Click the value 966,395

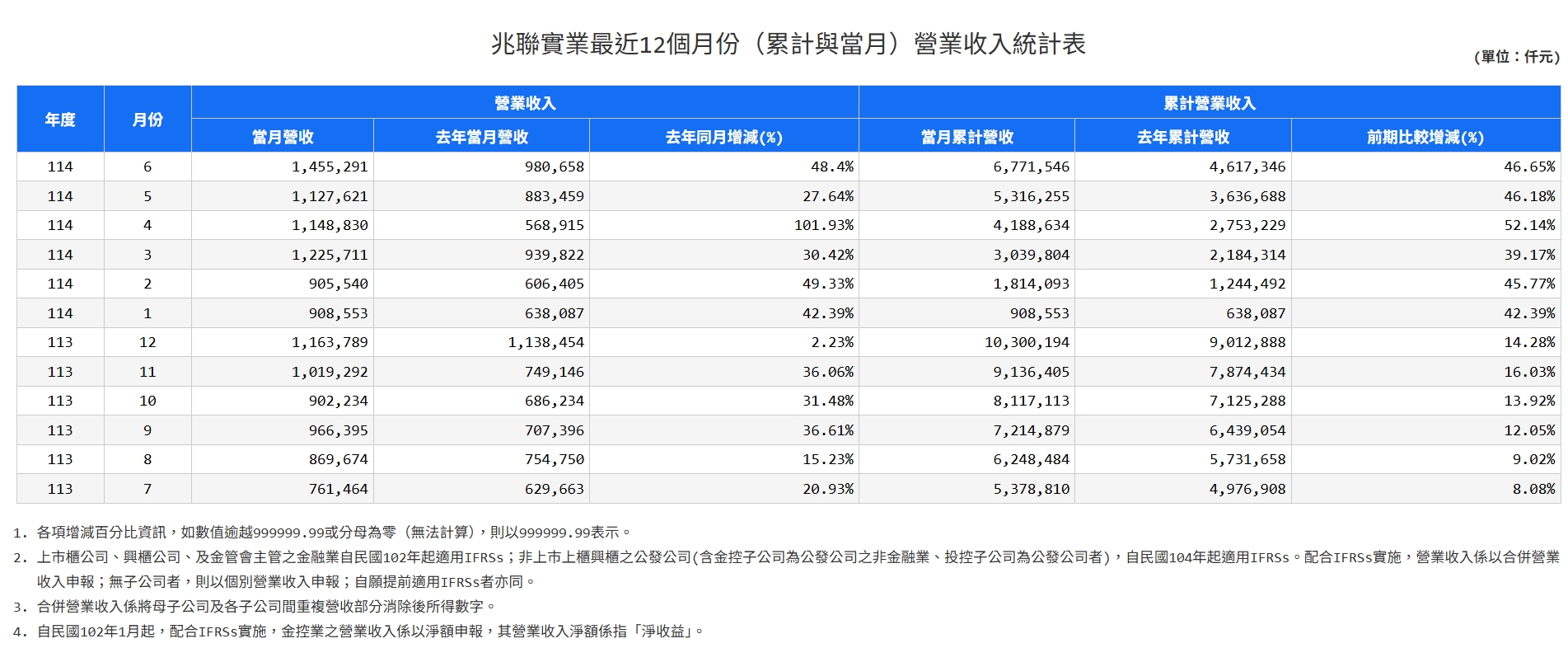pyautogui.click(x=339, y=430)
